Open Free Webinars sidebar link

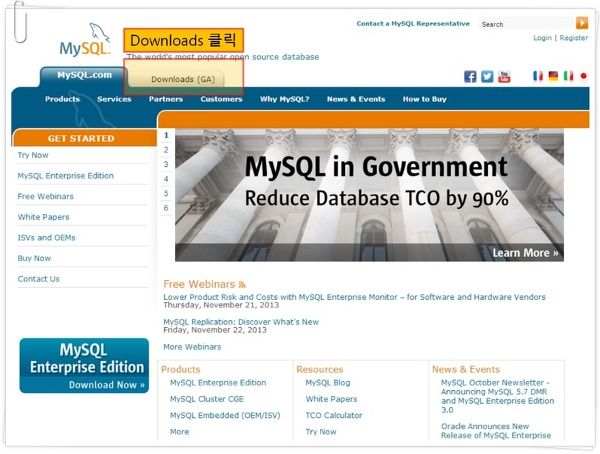(46, 196)
